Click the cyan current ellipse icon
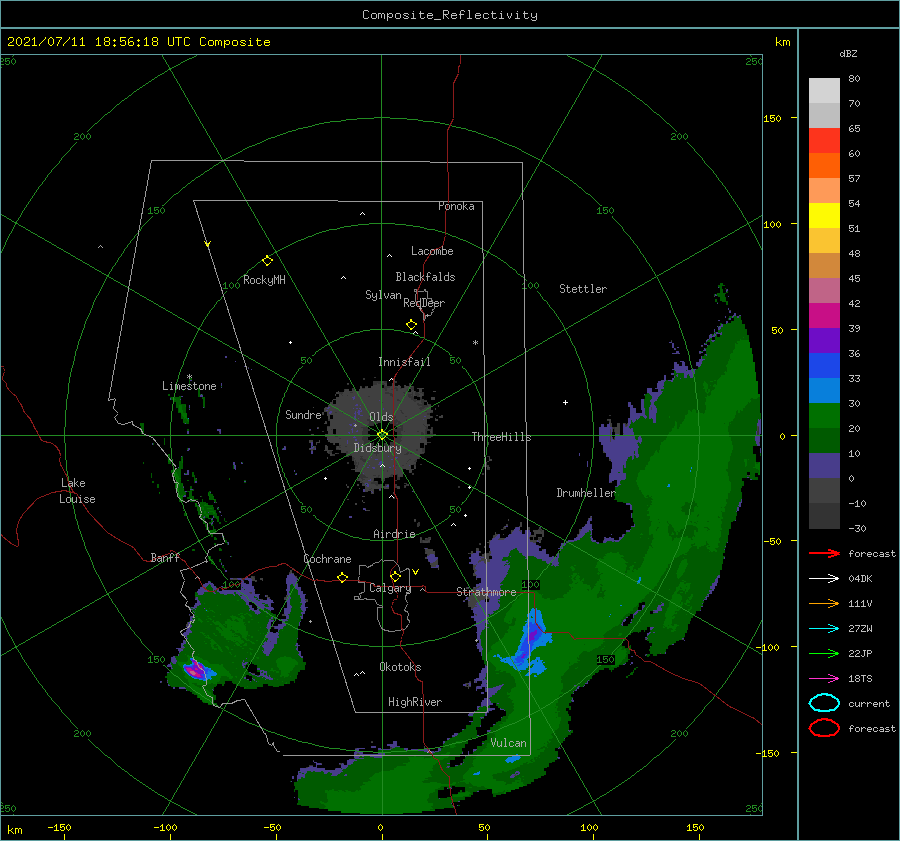Viewport: 900px width, 841px height. pos(824,703)
